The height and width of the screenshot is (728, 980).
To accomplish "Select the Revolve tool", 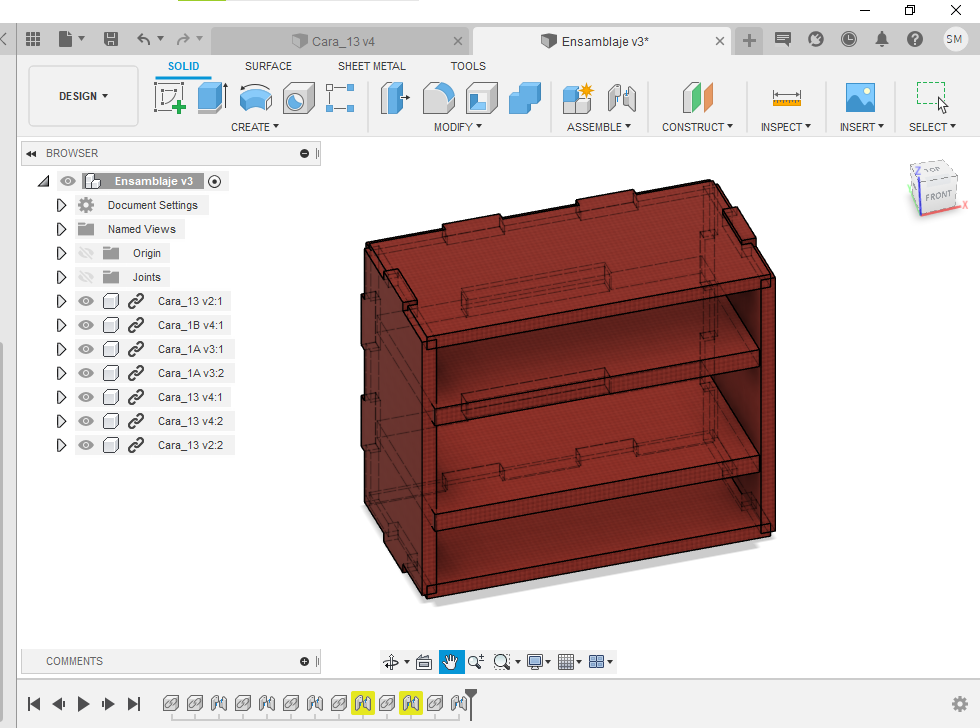I will point(256,98).
